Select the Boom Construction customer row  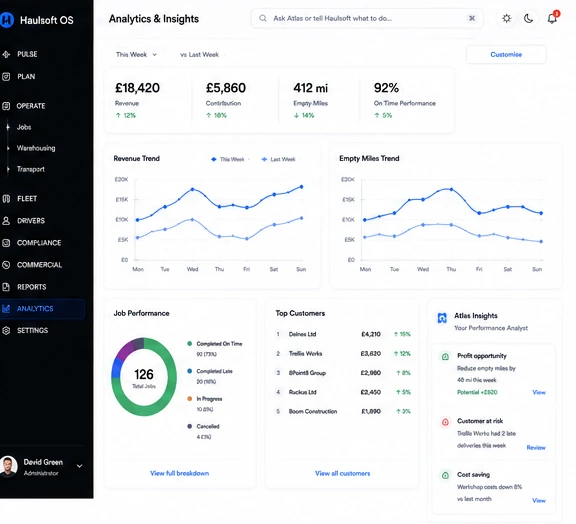coord(343,412)
